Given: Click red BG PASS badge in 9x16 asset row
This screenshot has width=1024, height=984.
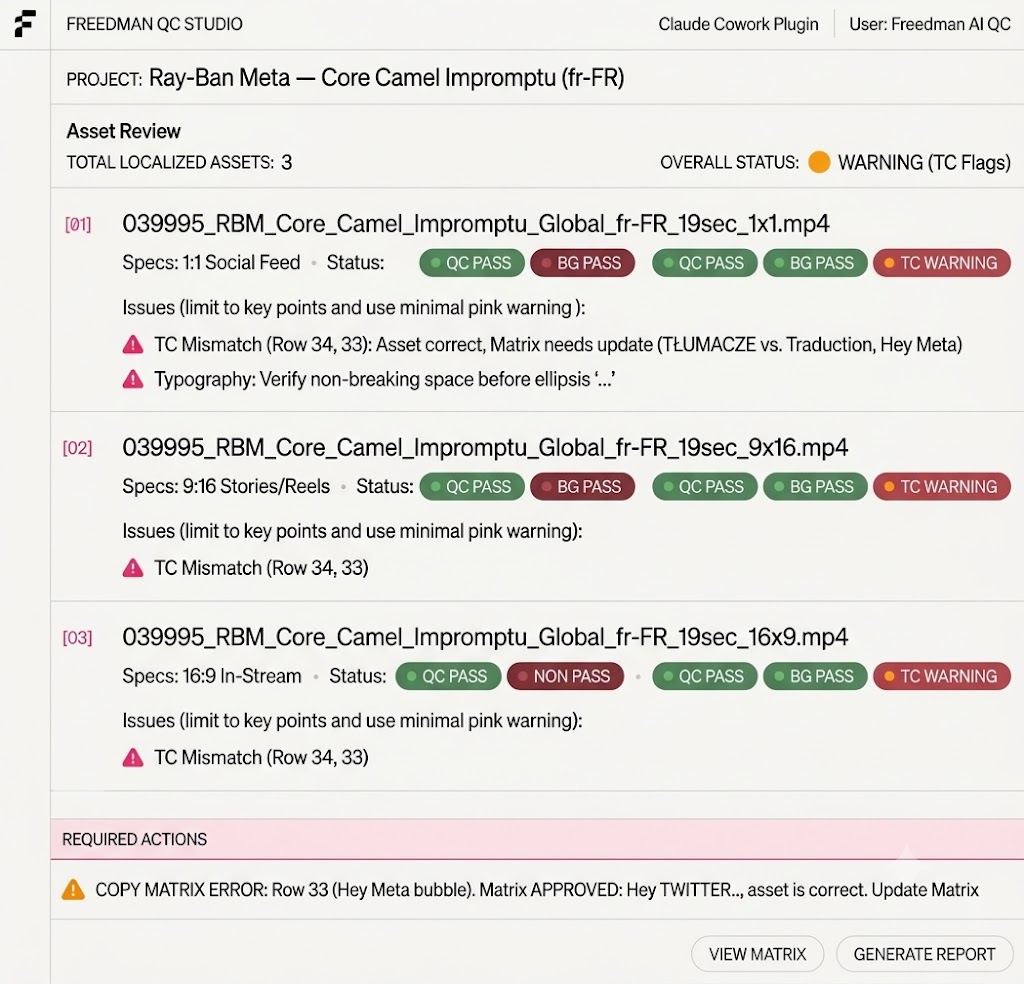Looking at the screenshot, I should 583,486.
